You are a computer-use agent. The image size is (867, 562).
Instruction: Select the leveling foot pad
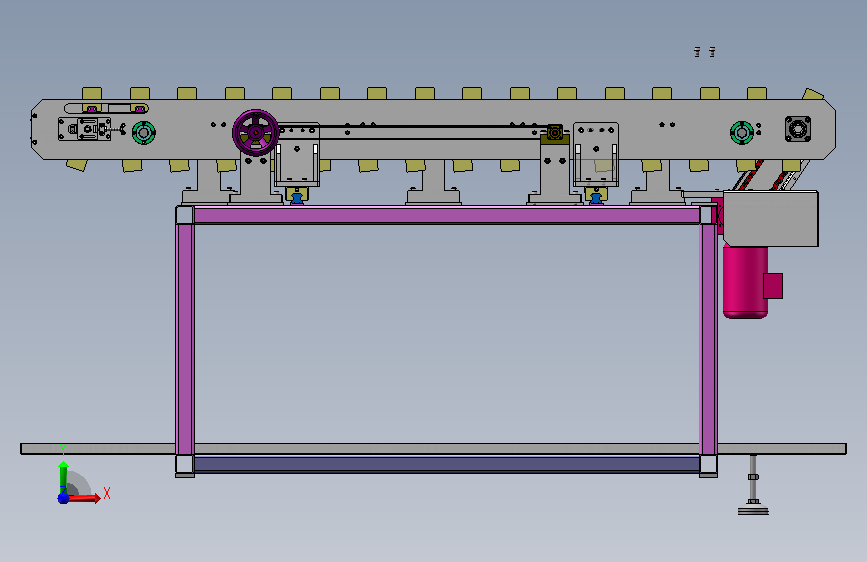tap(753, 509)
